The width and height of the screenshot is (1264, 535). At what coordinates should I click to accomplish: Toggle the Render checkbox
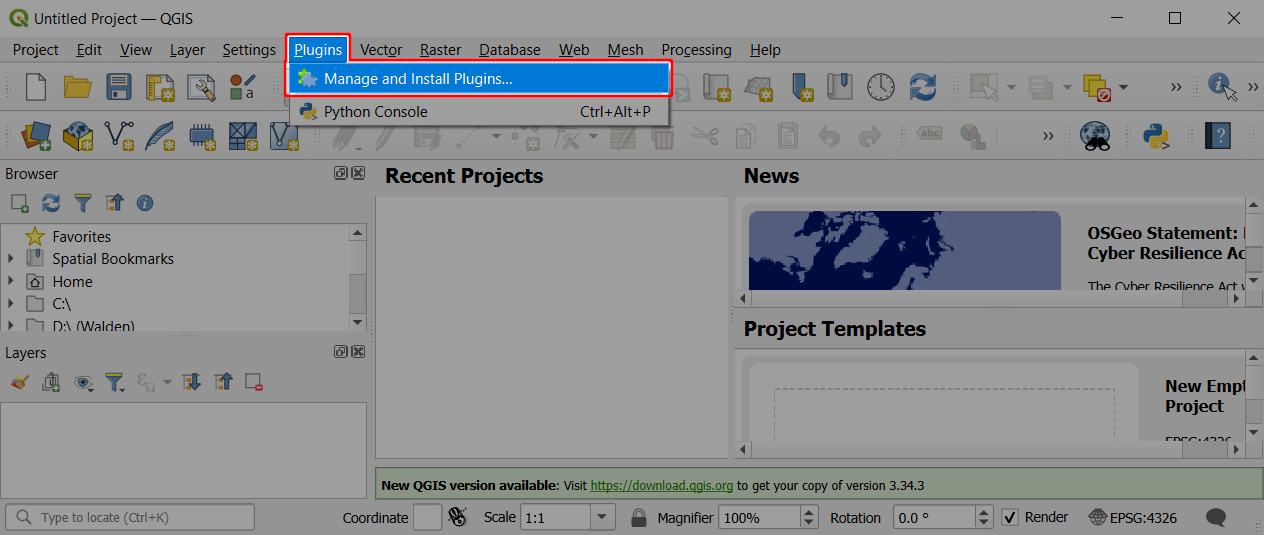click(1010, 517)
